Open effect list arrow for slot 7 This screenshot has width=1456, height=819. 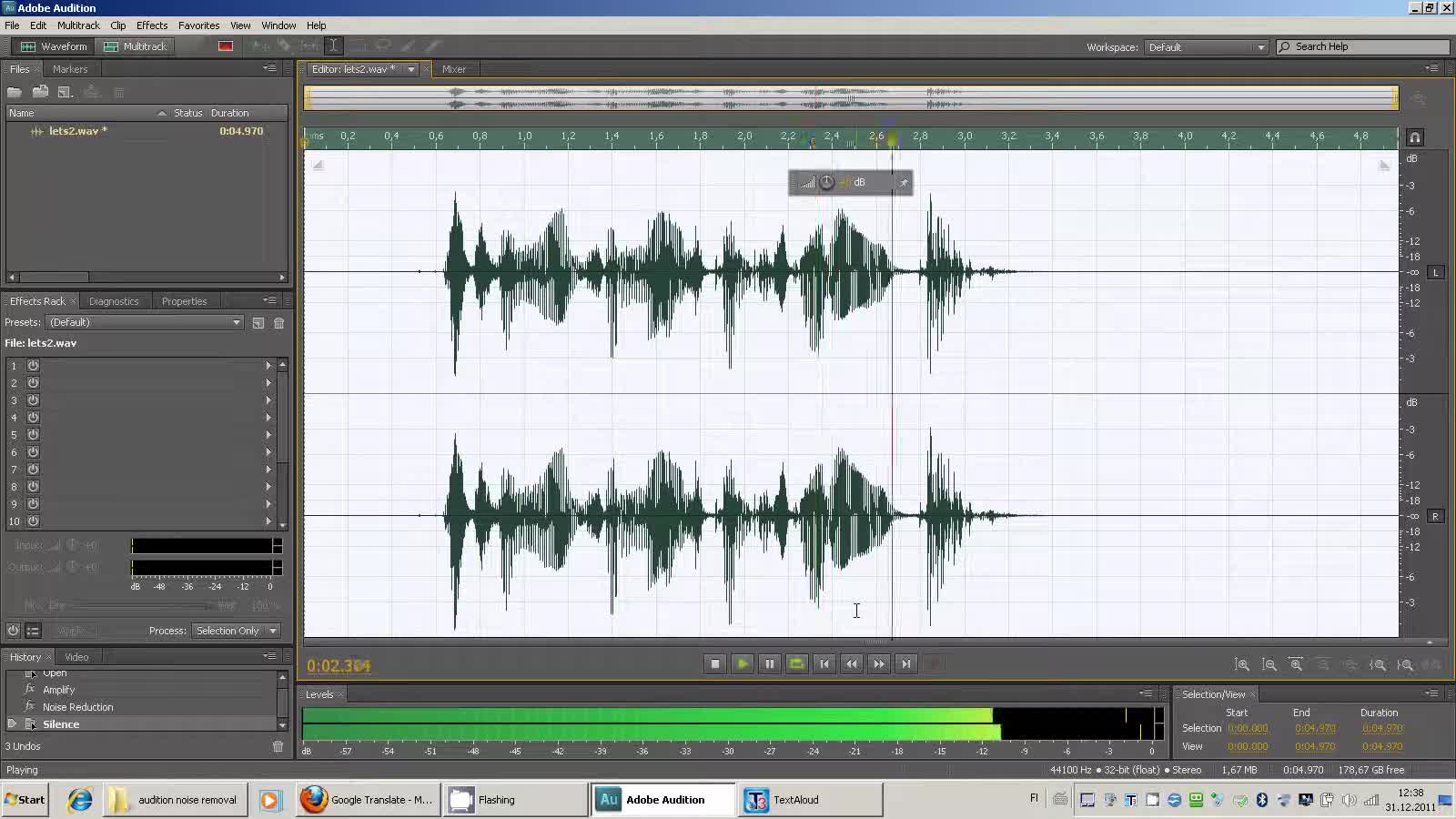click(268, 470)
